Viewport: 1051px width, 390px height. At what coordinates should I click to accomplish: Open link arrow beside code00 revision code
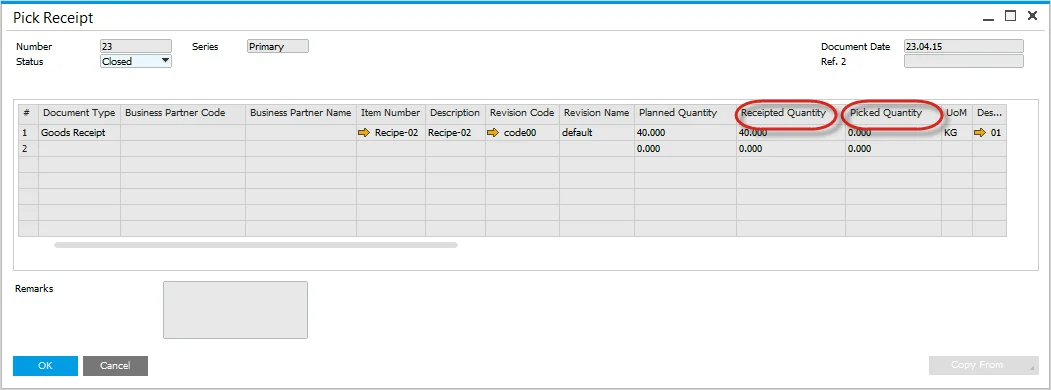point(493,133)
